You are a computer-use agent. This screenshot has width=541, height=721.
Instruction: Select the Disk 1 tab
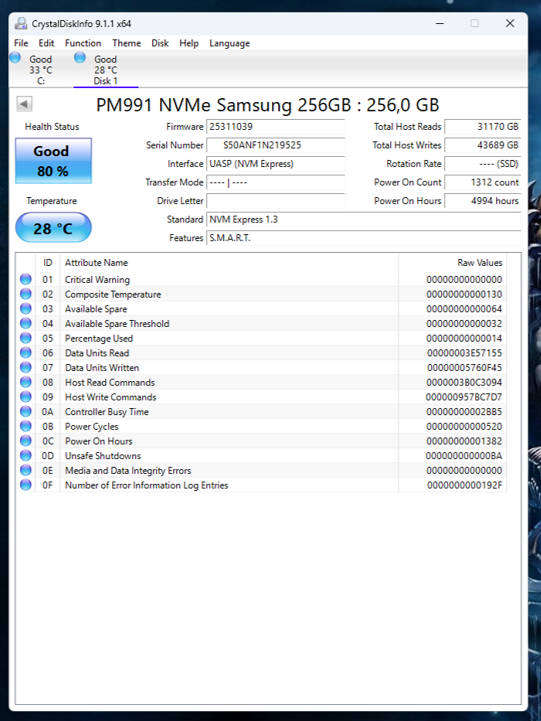pyautogui.click(x=106, y=69)
